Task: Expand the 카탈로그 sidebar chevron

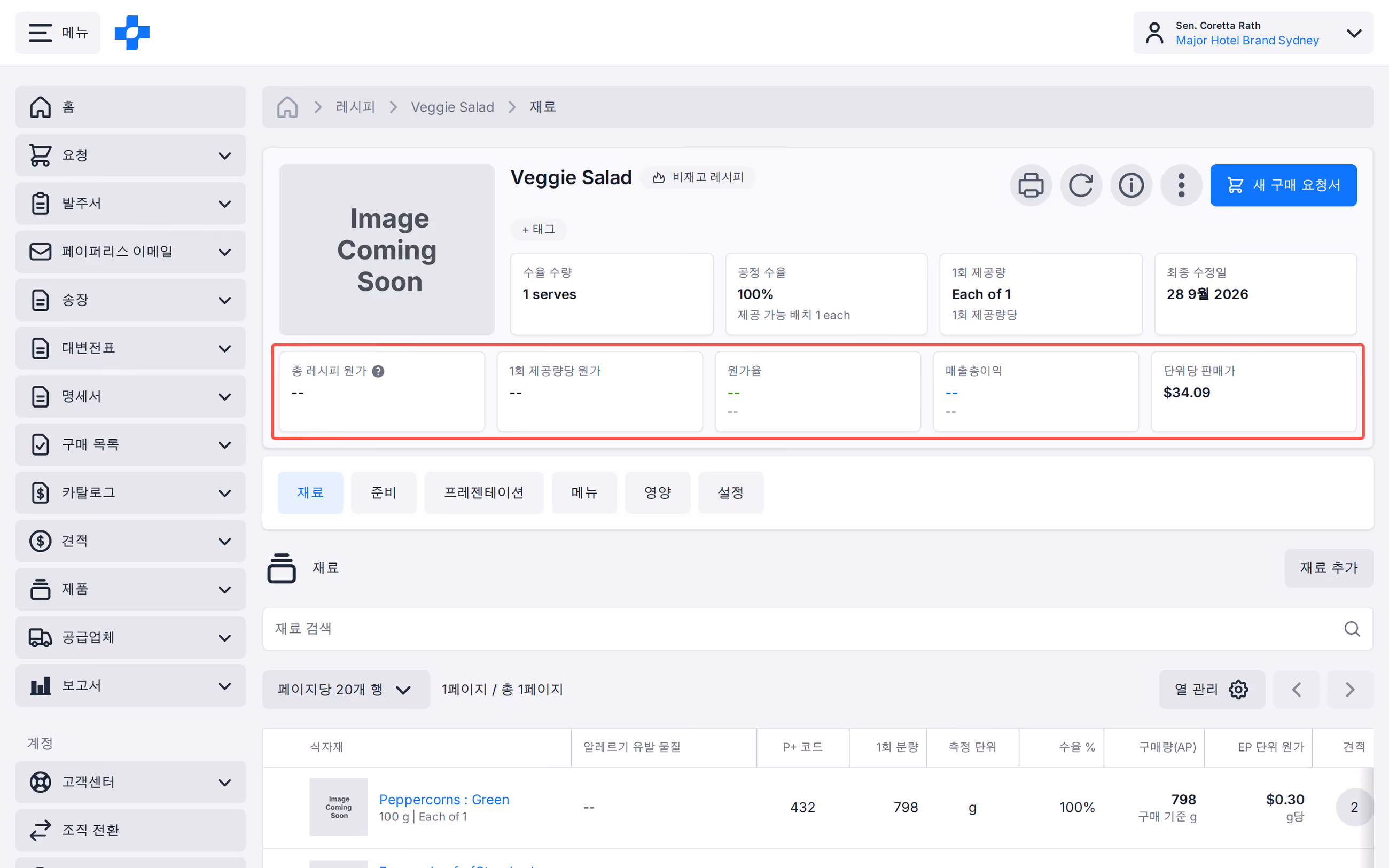Action: (x=225, y=493)
